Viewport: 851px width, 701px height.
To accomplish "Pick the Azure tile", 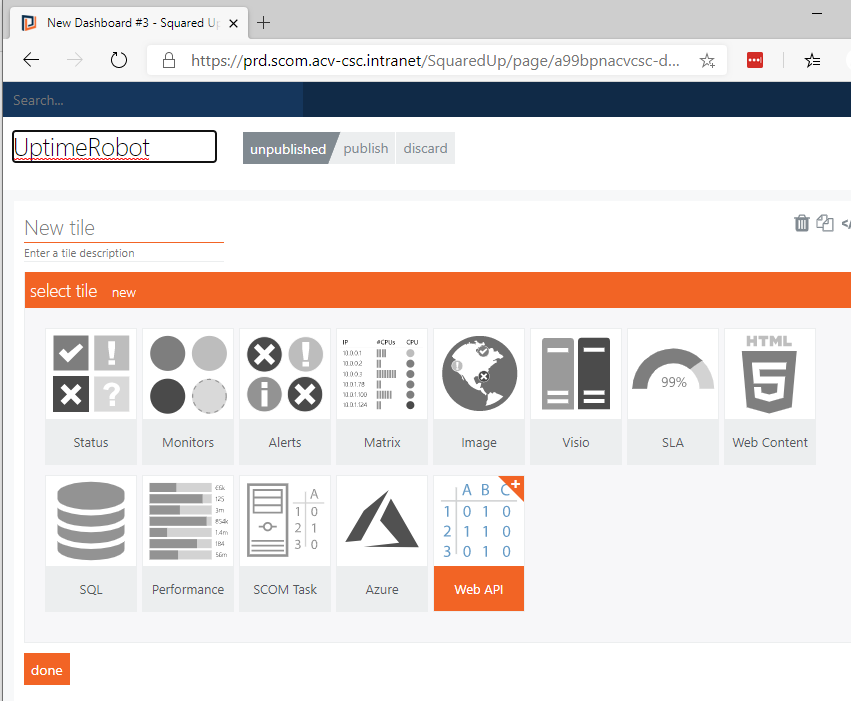I will [x=382, y=544].
